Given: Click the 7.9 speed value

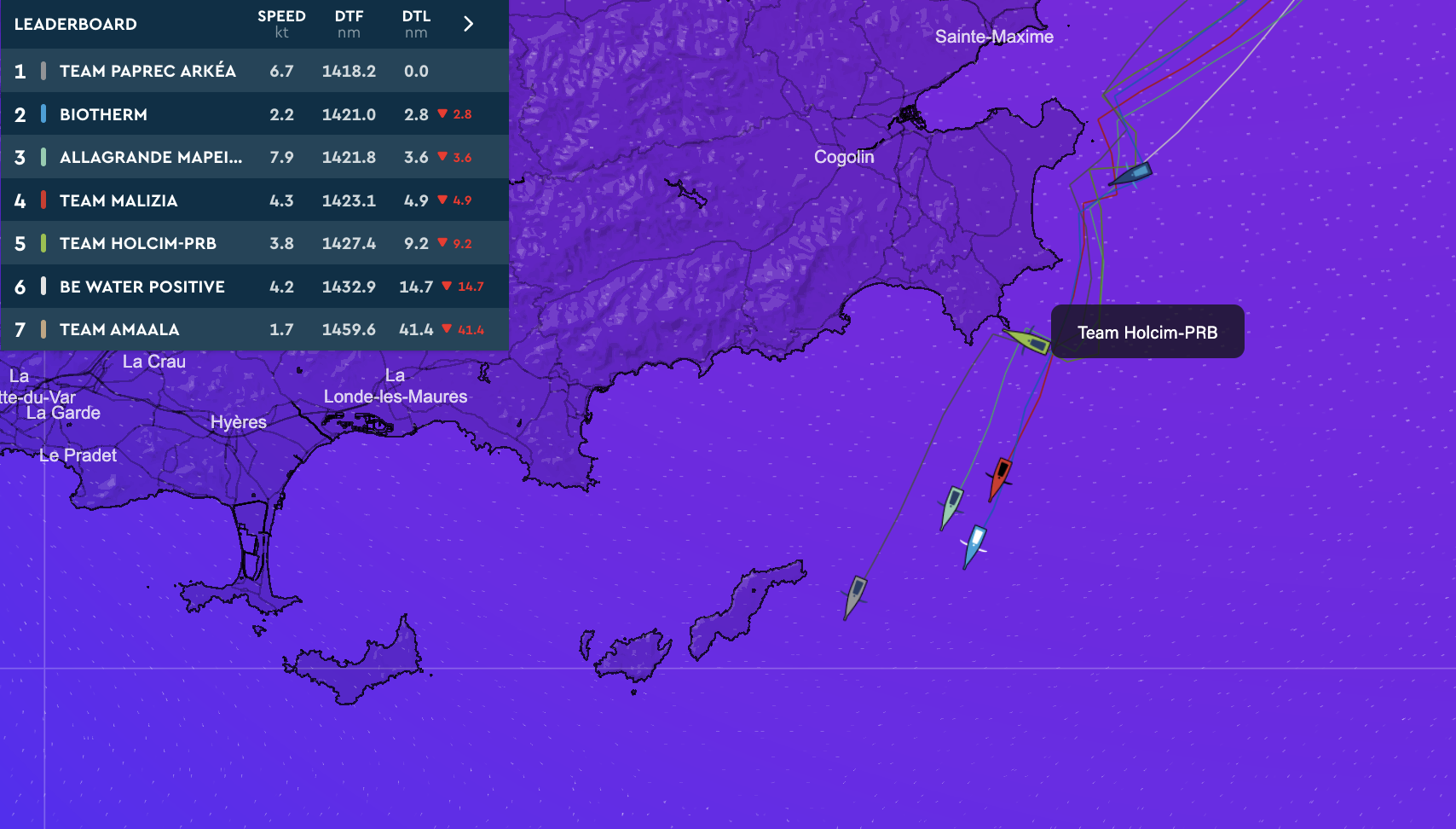Looking at the screenshot, I should (x=281, y=157).
